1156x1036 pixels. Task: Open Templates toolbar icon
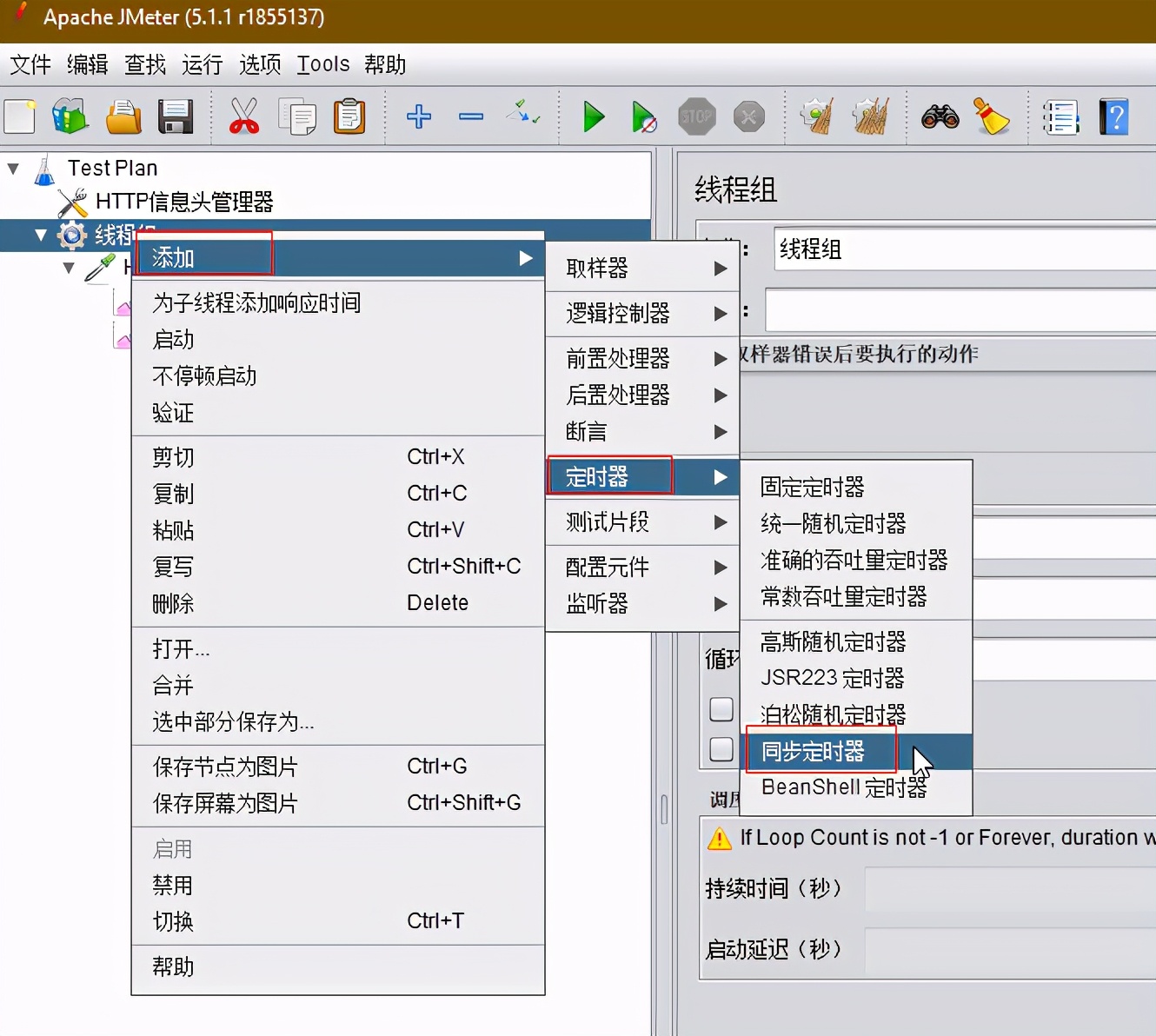click(70, 116)
